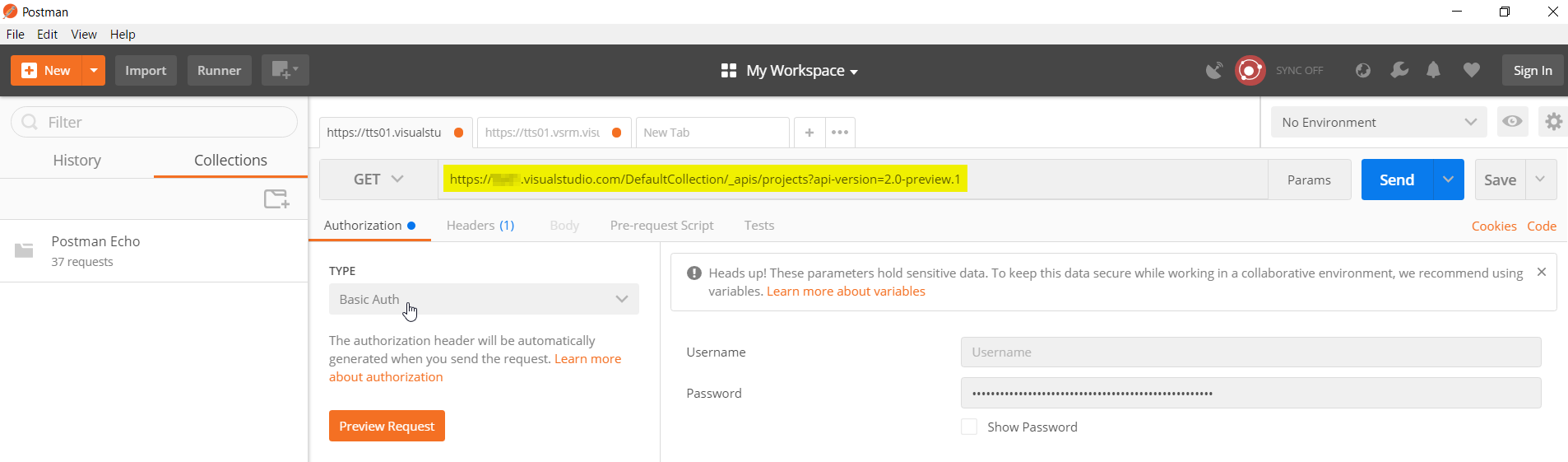
Task: Open the My Workspace switcher
Action: pyautogui.click(x=790, y=71)
